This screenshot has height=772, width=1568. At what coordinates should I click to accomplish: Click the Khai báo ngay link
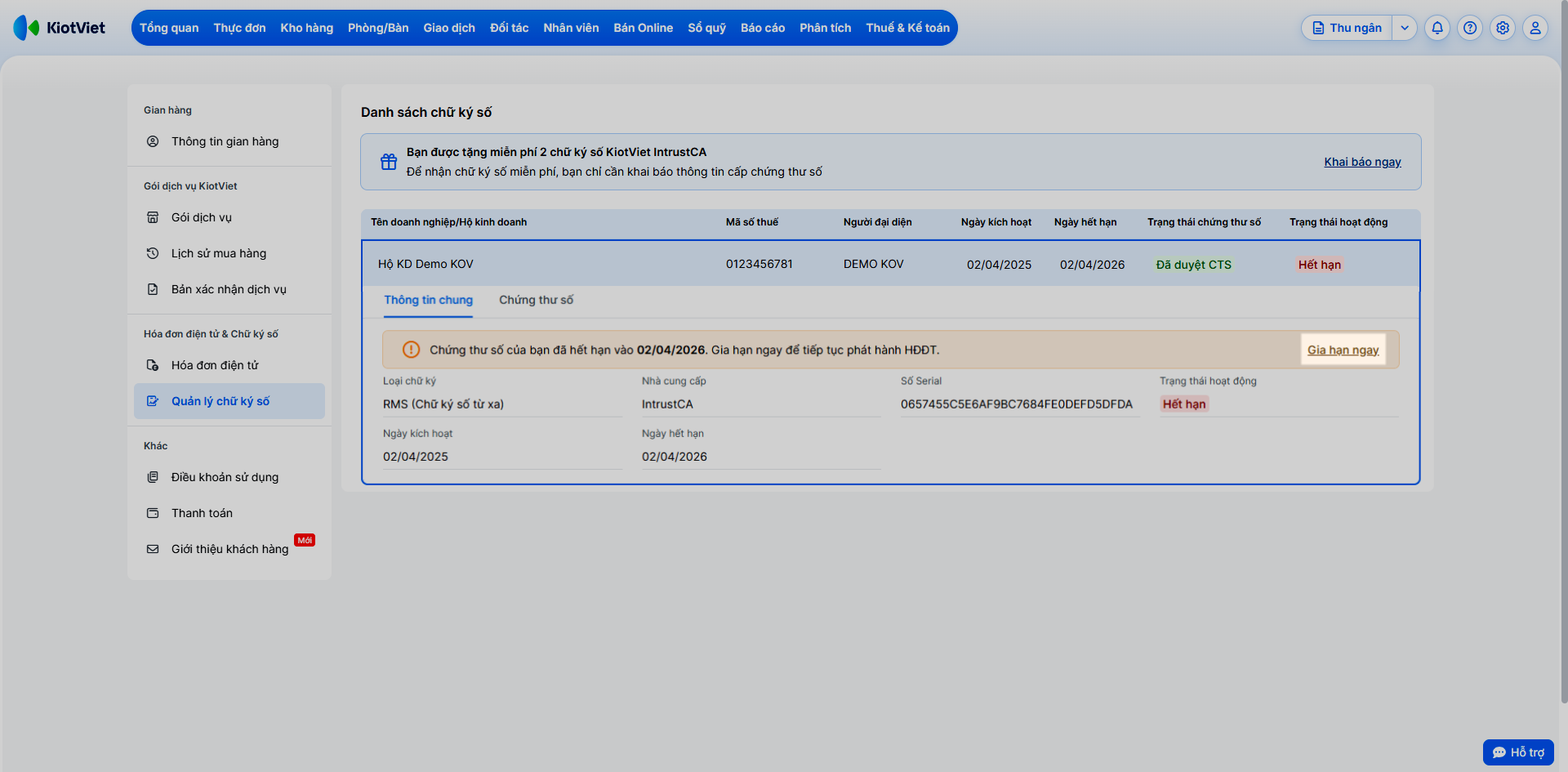tap(1362, 162)
